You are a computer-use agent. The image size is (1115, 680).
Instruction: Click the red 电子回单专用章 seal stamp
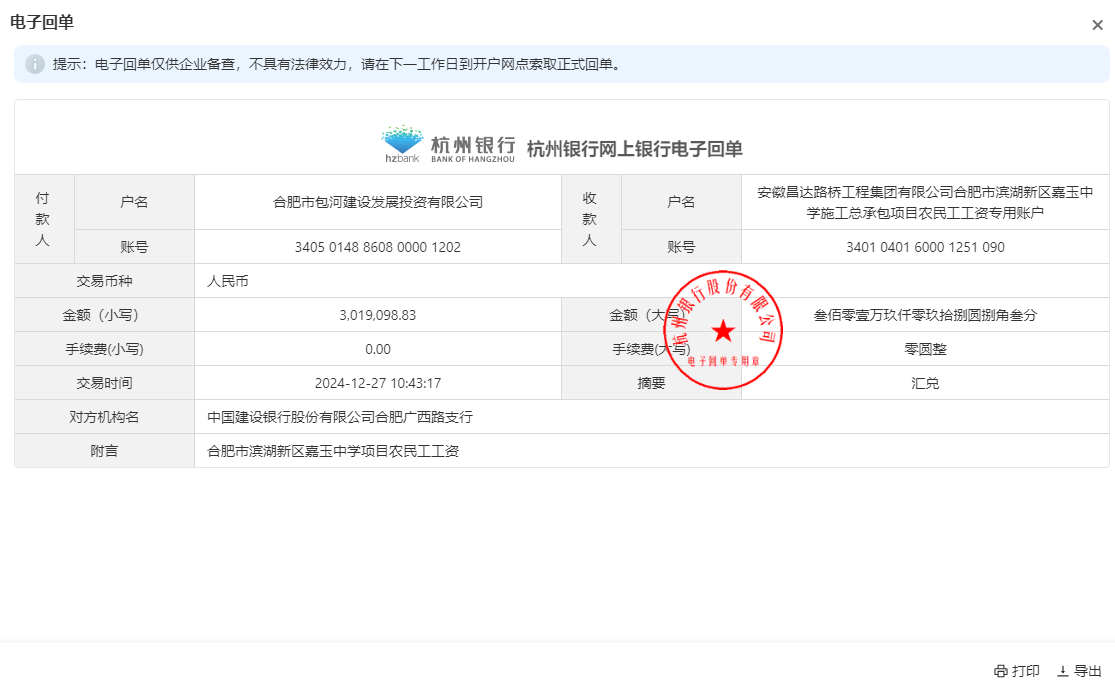(723, 330)
